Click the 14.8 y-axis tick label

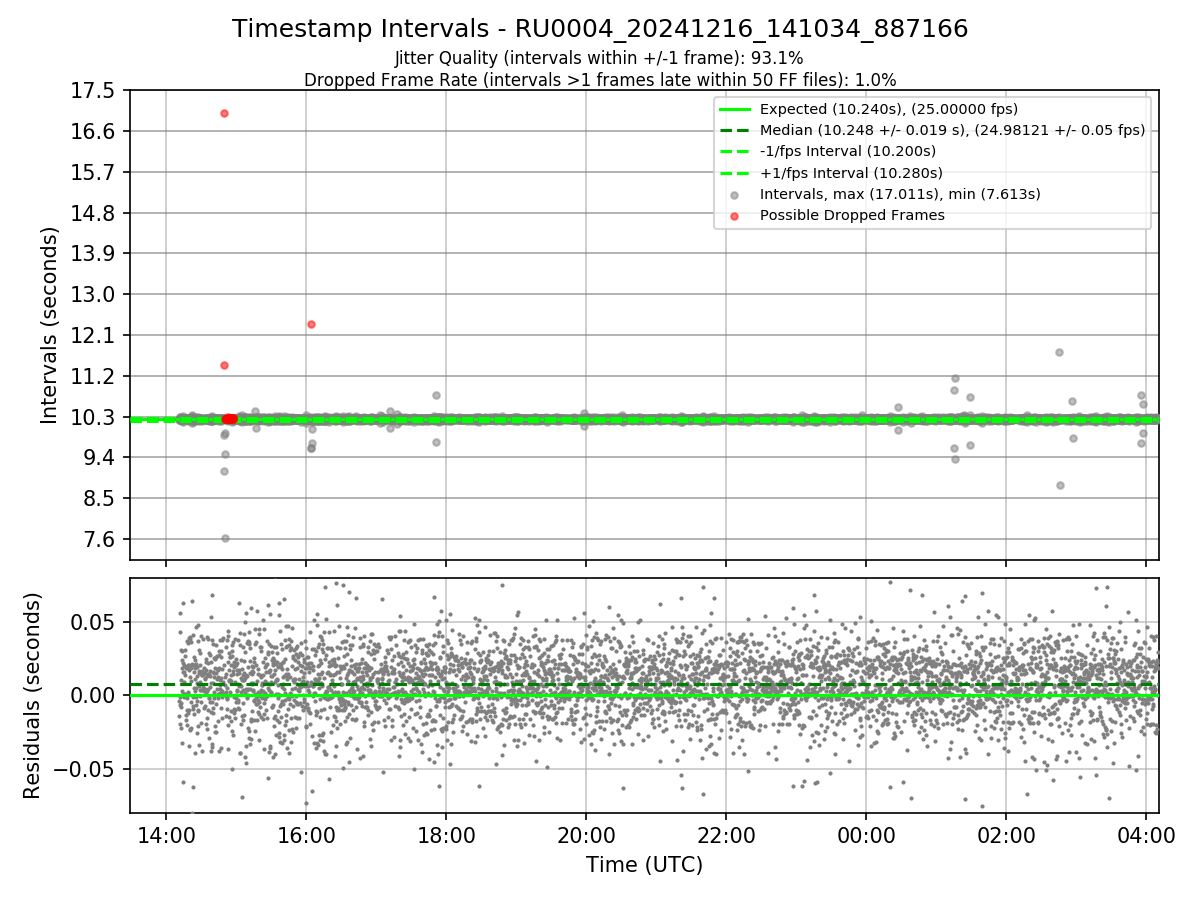[x=94, y=213]
